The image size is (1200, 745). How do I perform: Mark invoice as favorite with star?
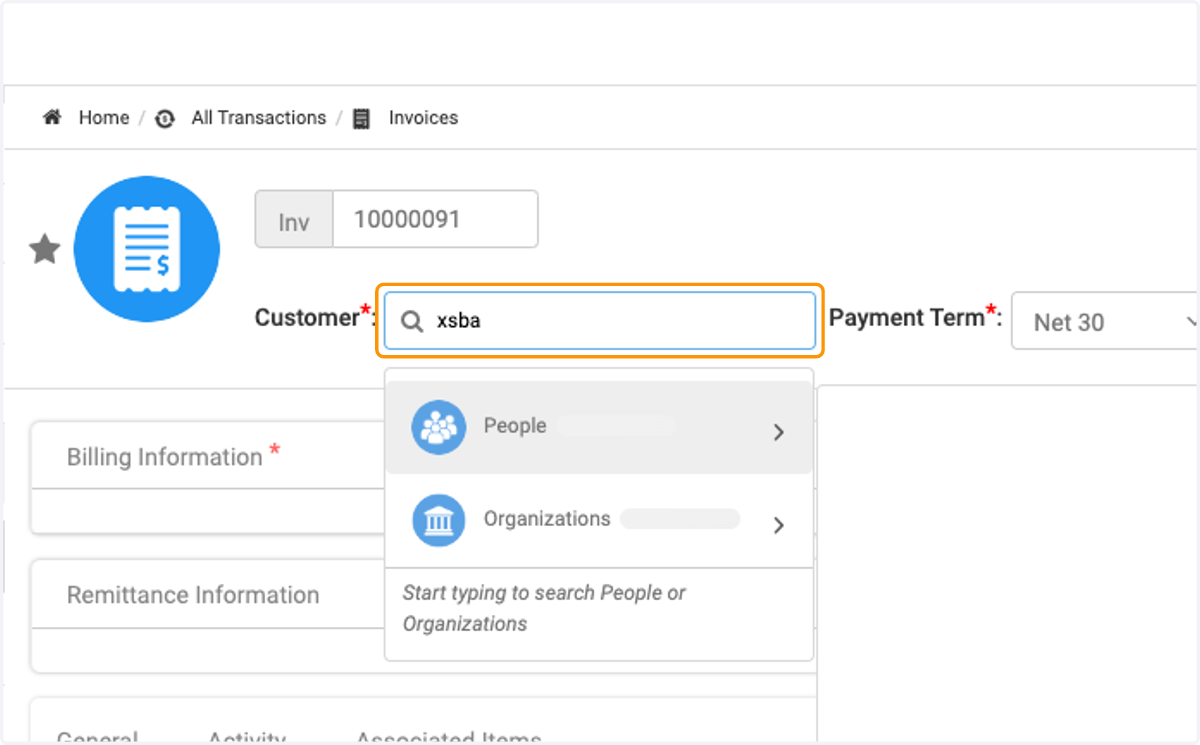(x=45, y=249)
